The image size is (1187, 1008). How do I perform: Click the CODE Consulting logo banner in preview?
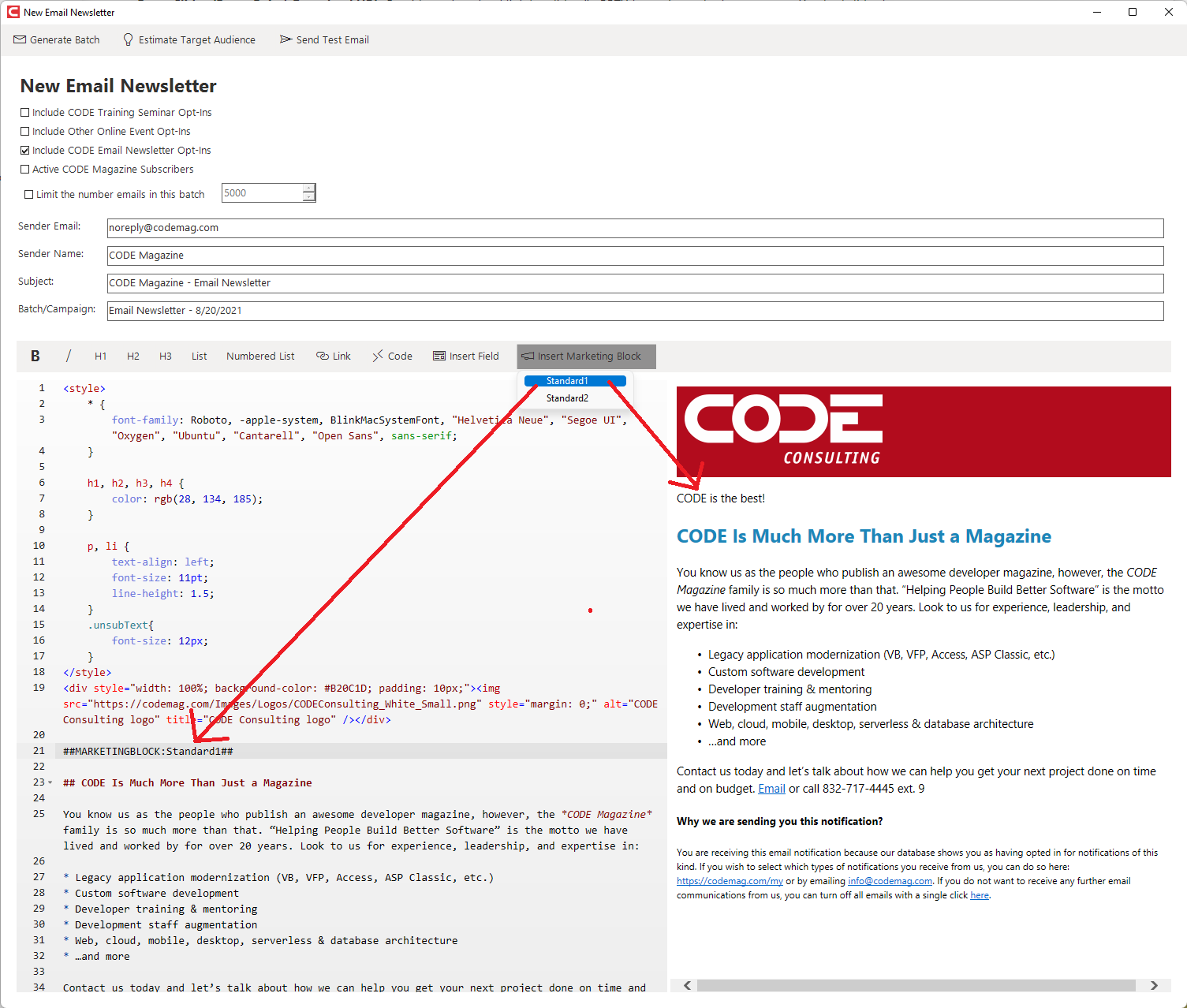924,431
